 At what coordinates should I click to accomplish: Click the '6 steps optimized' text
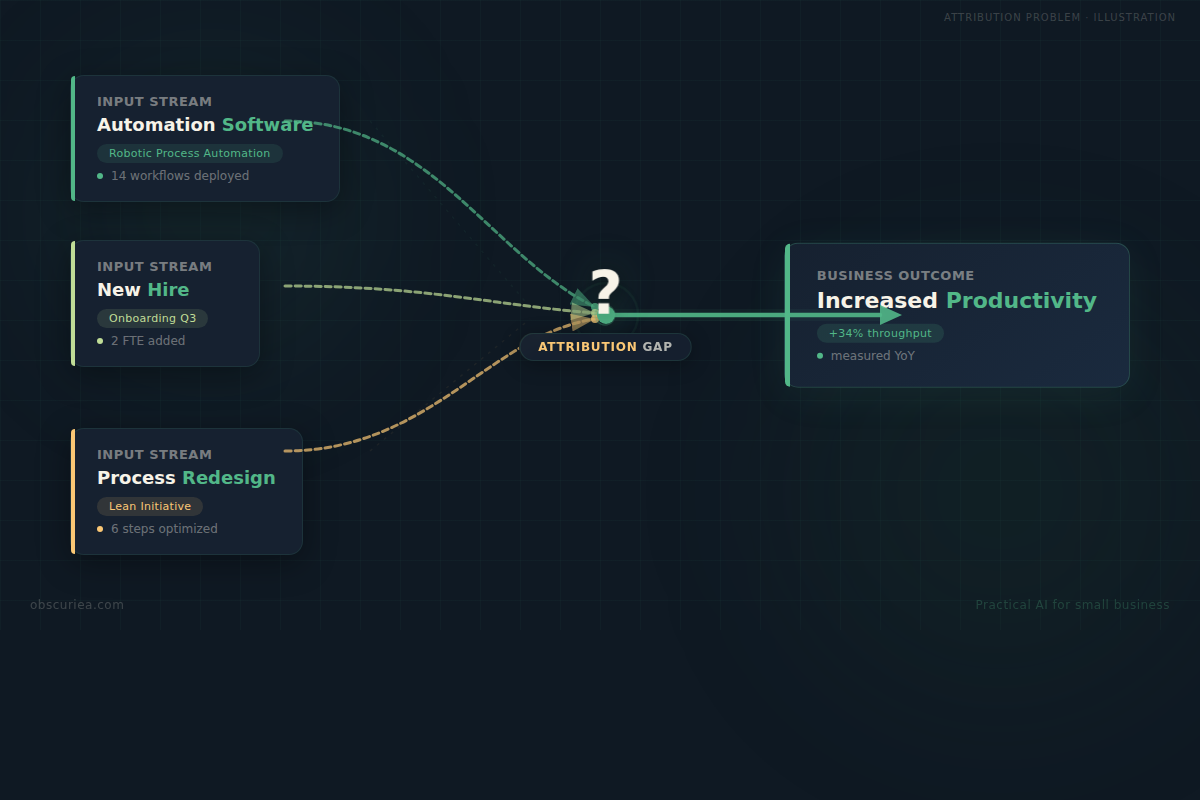coord(164,529)
